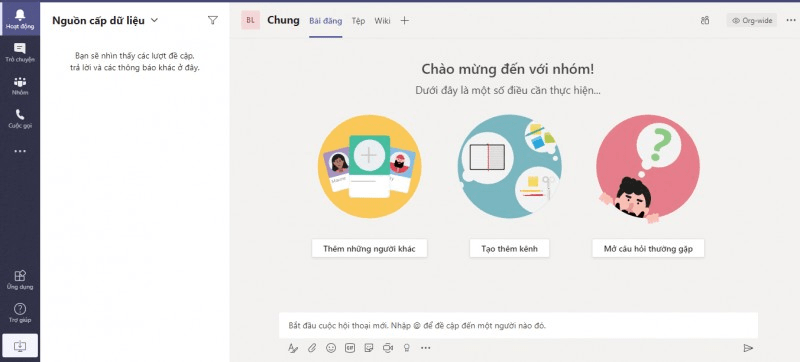Switch to the Wiki tab
This screenshot has width=800, height=362.
pyautogui.click(x=382, y=21)
